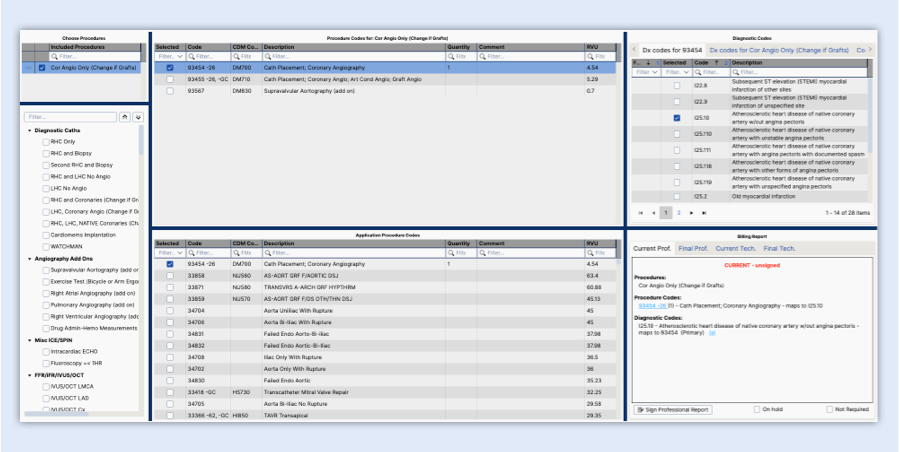
Task: Click Sign Professional Report button
Action: click(x=673, y=409)
